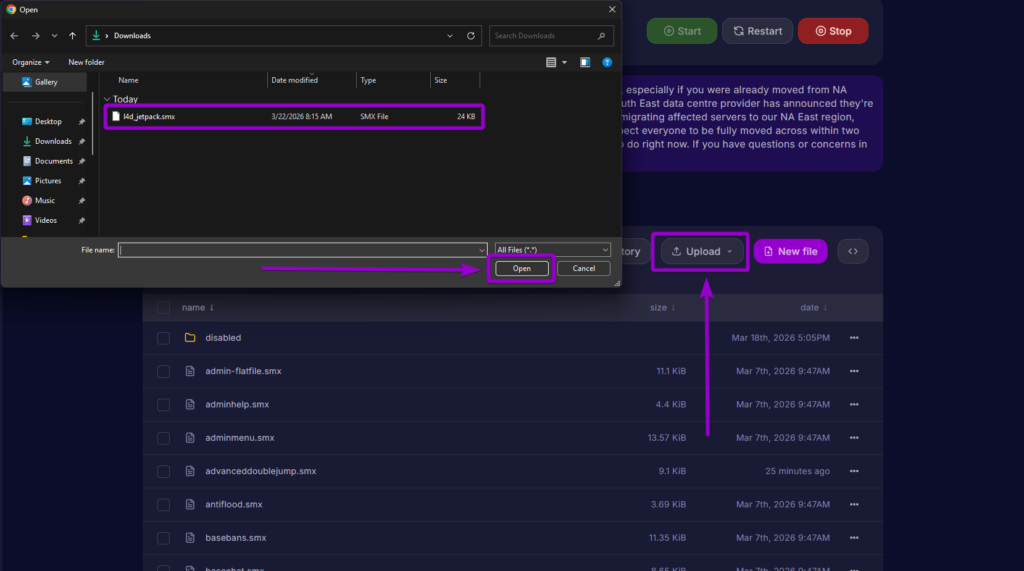Open more options for advanceddoublejump.smx
This screenshot has height=571, width=1024.
(x=854, y=471)
